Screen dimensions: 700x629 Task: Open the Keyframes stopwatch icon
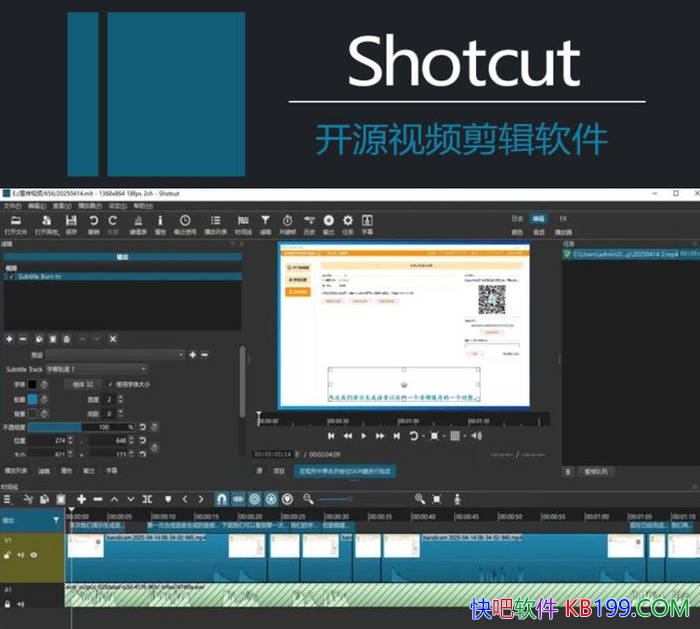point(288,221)
